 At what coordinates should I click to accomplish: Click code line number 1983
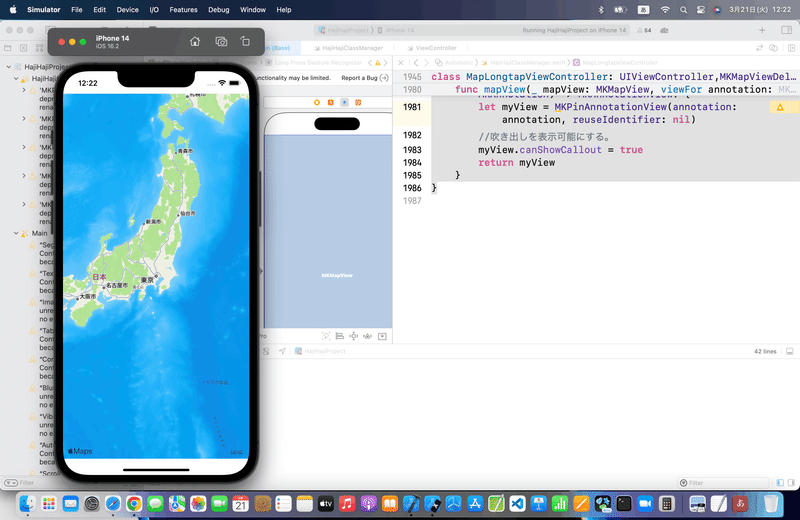point(412,150)
